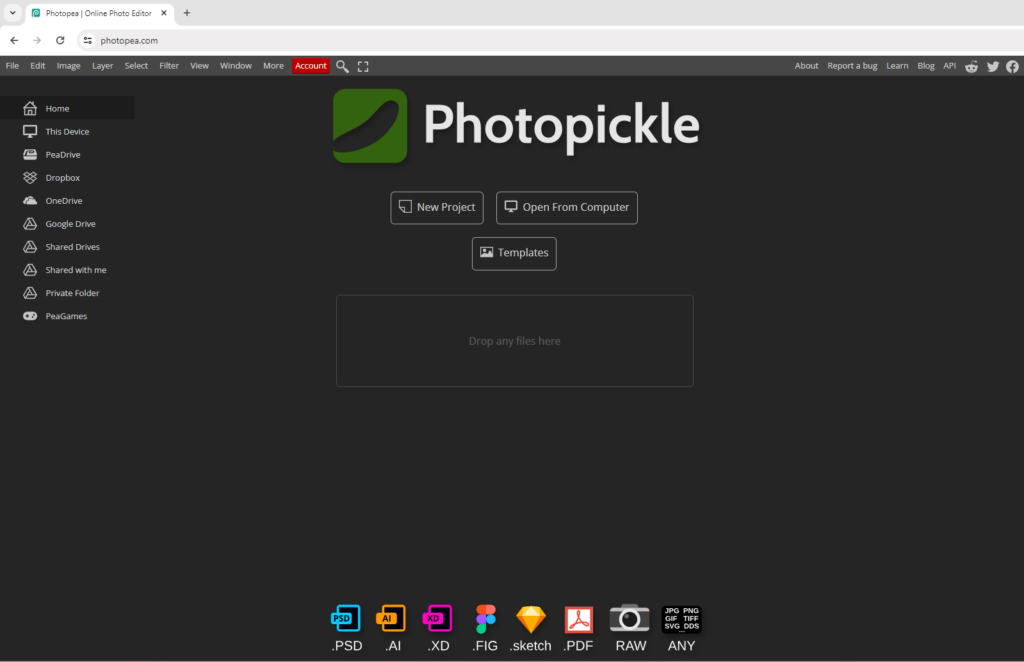The width and height of the screenshot is (1024, 662).
Task: Click the ANY image format icon
Action: (x=681, y=618)
